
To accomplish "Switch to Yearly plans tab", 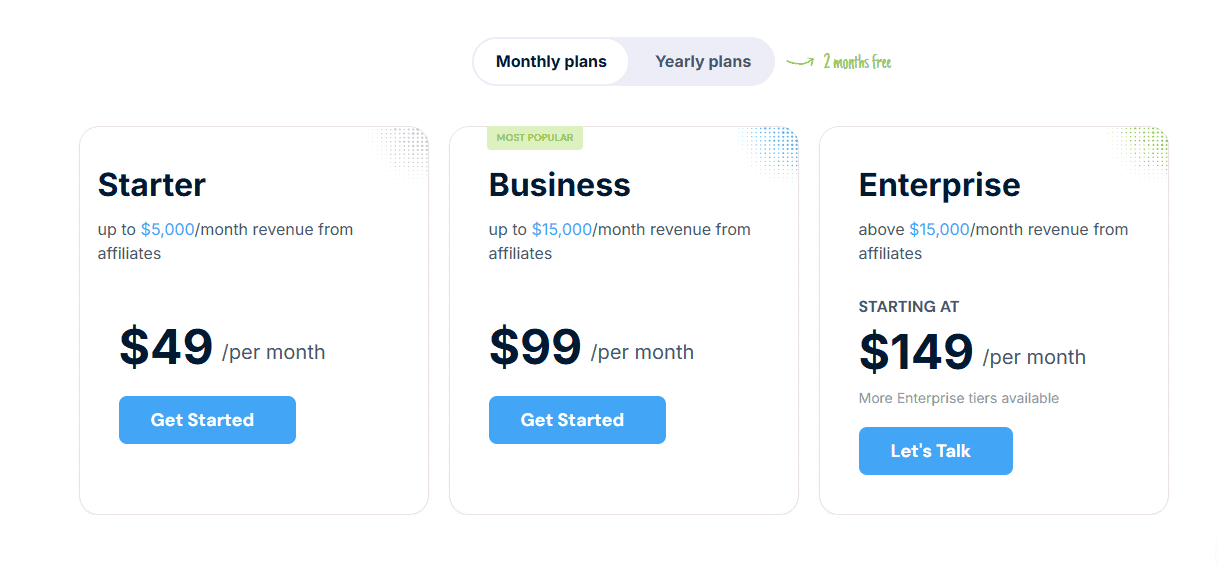I will pyautogui.click(x=703, y=61).
